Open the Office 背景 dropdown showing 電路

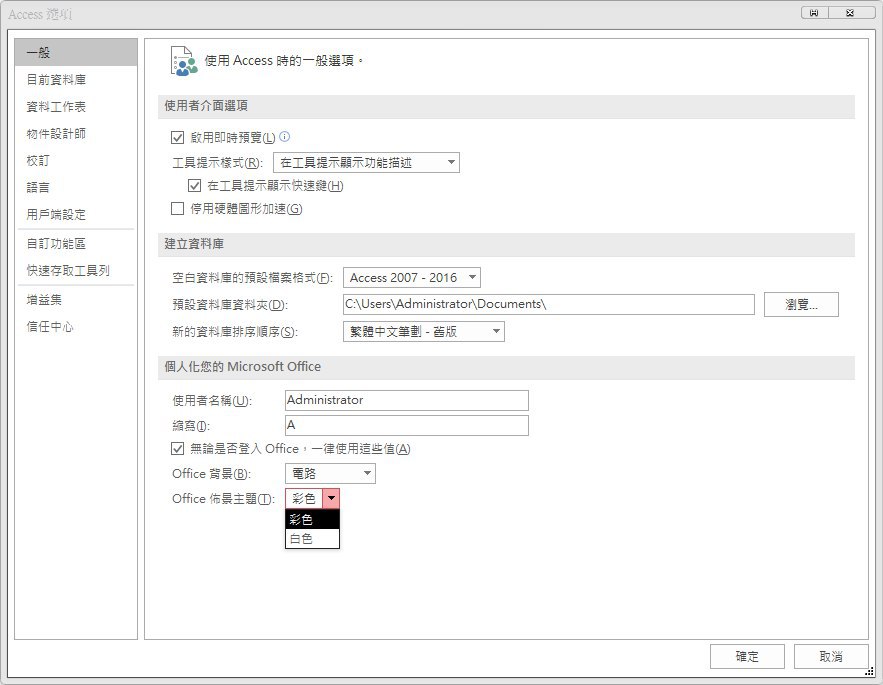click(x=330, y=473)
